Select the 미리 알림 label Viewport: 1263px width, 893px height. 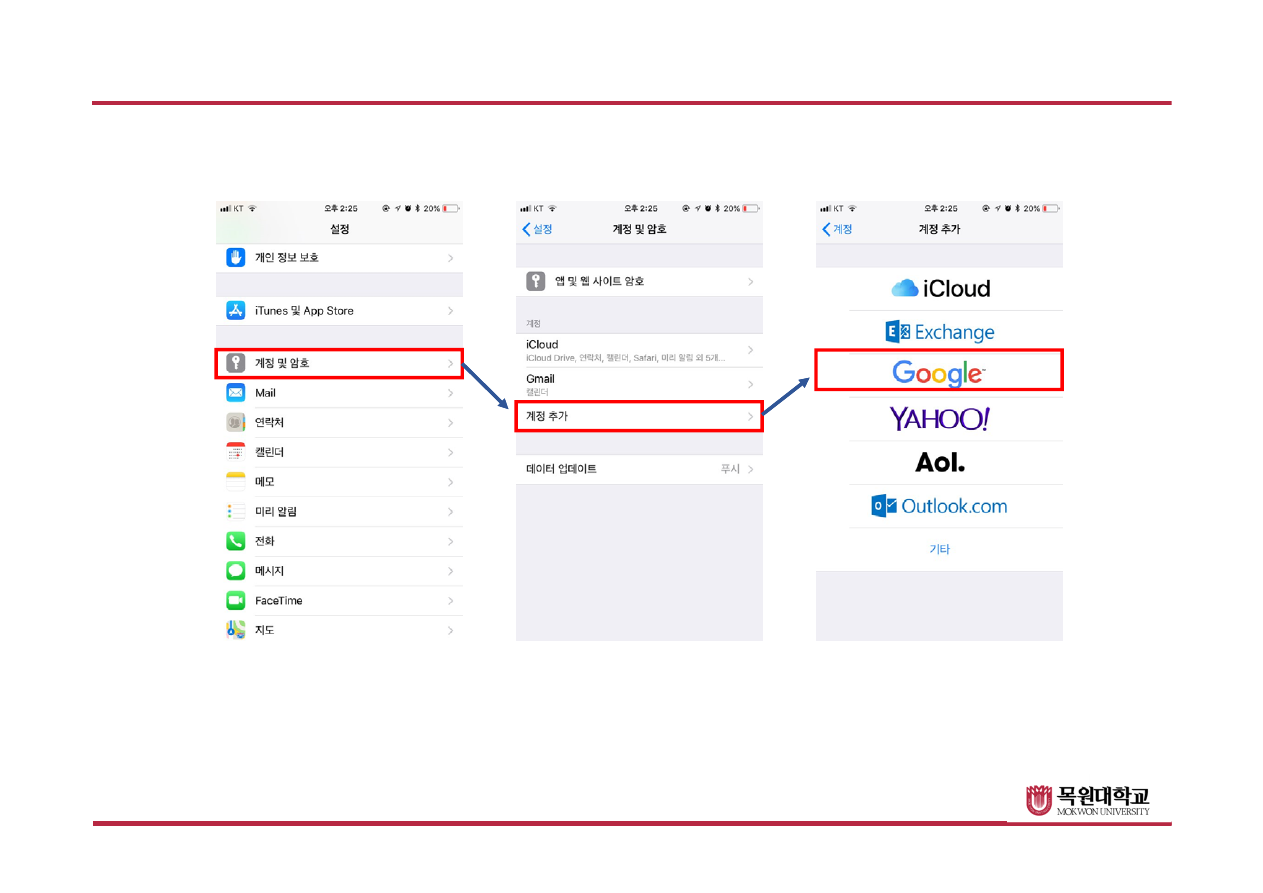coord(276,511)
